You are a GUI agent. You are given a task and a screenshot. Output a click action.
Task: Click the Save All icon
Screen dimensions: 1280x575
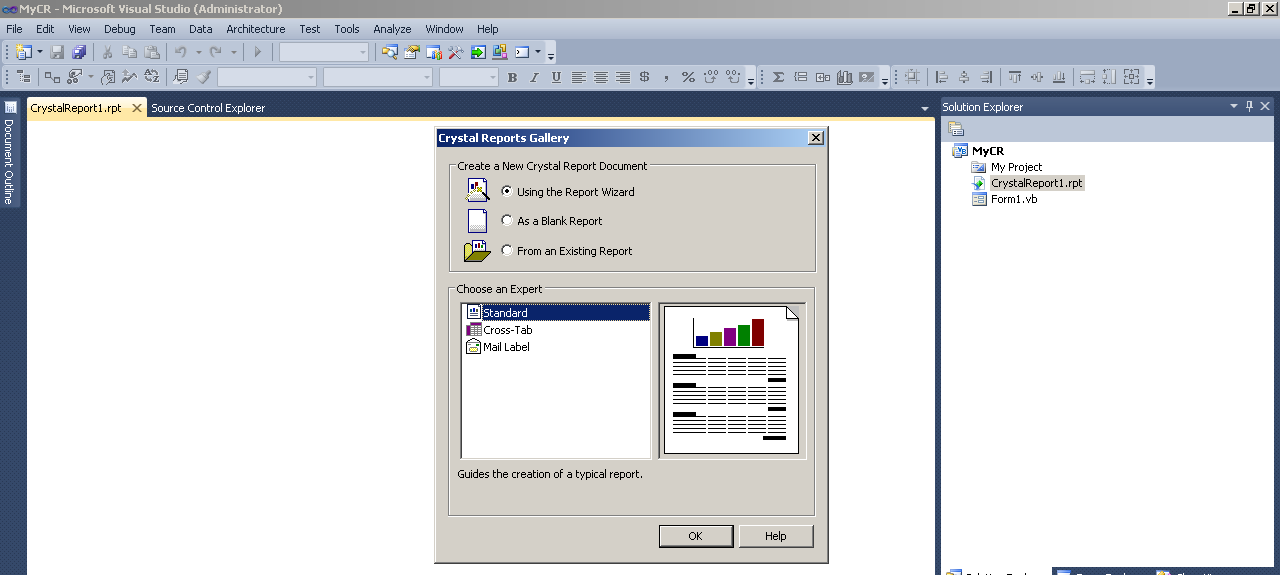pos(79,52)
